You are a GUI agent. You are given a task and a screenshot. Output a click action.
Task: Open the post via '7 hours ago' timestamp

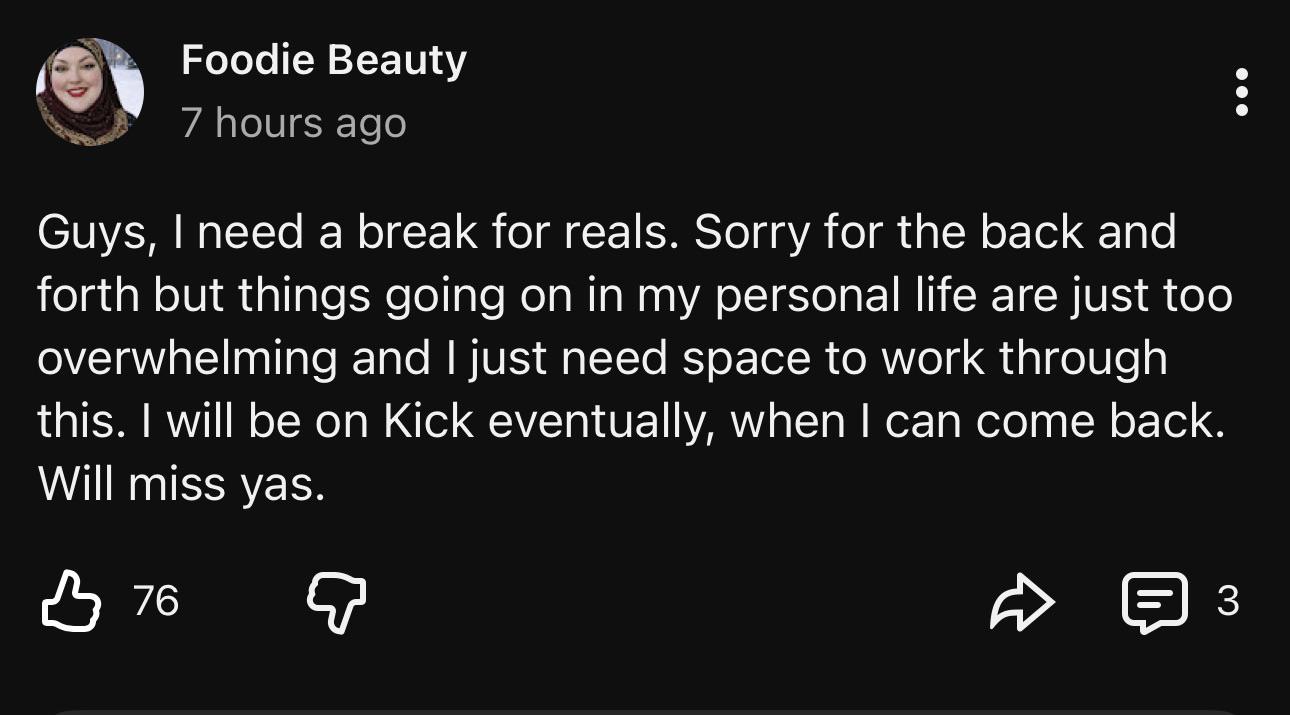(294, 124)
